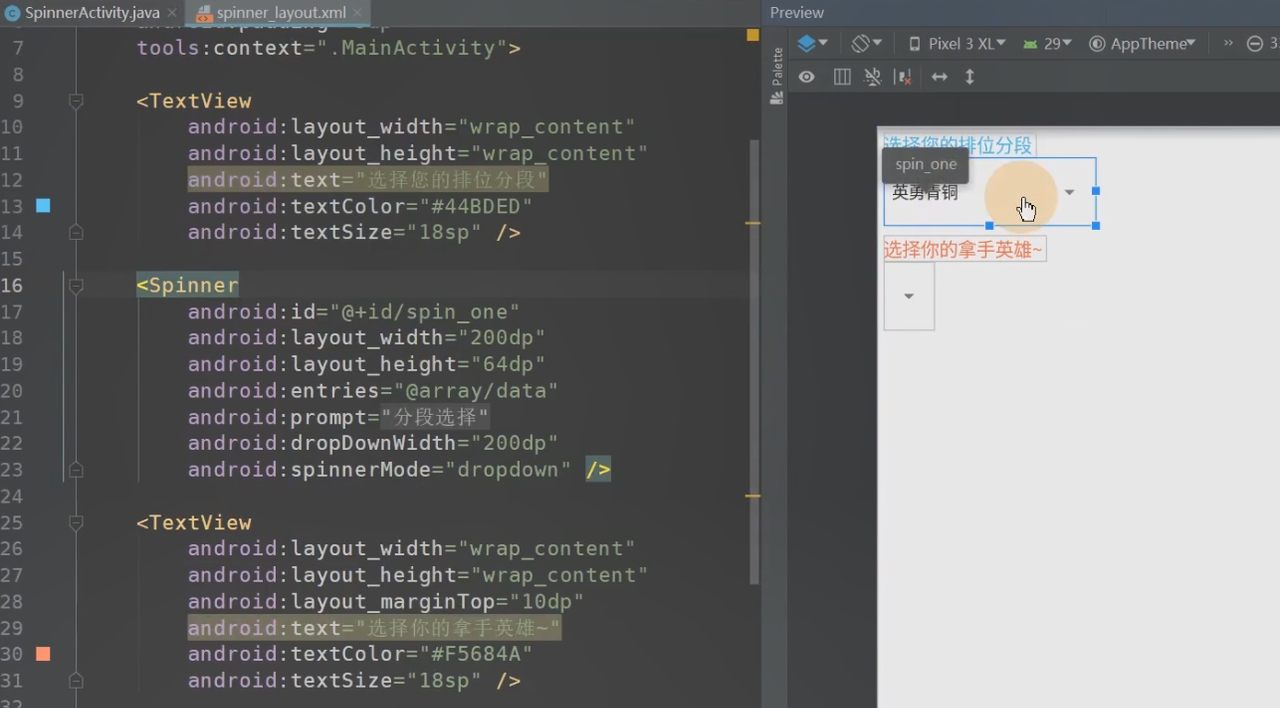Viewport: 1280px width, 708px height.
Task: Click the empty second spinner in preview
Action: [x=909, y=296]
